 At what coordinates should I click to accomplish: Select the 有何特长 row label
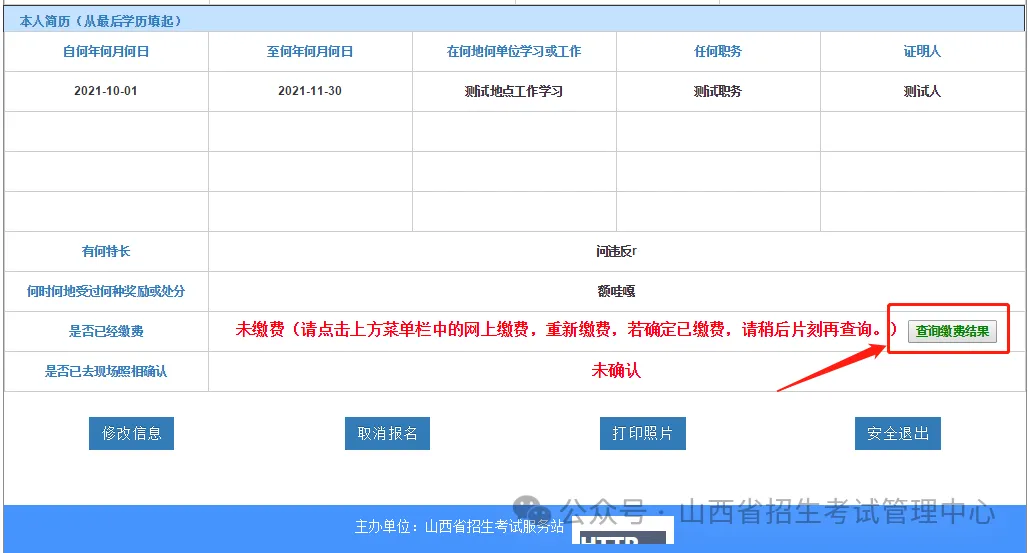click(106, 251)
